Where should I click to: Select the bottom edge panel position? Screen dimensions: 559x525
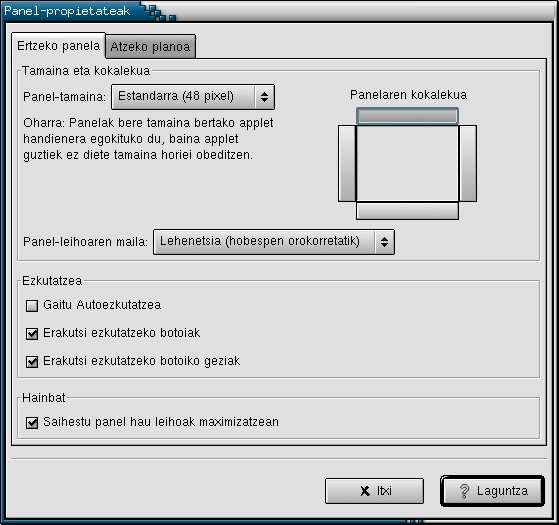pyautogui.click(x=407, y=211)
